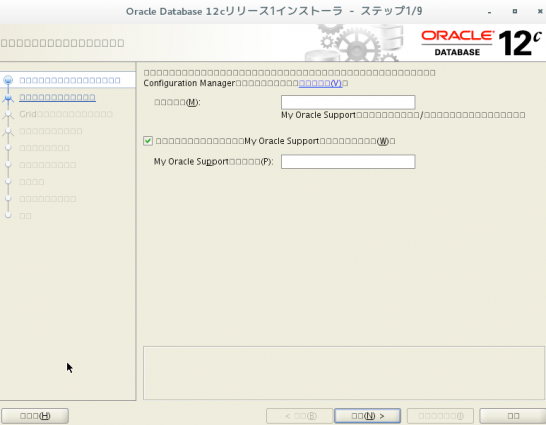Click the email field labeled (M)

[348, 102]
